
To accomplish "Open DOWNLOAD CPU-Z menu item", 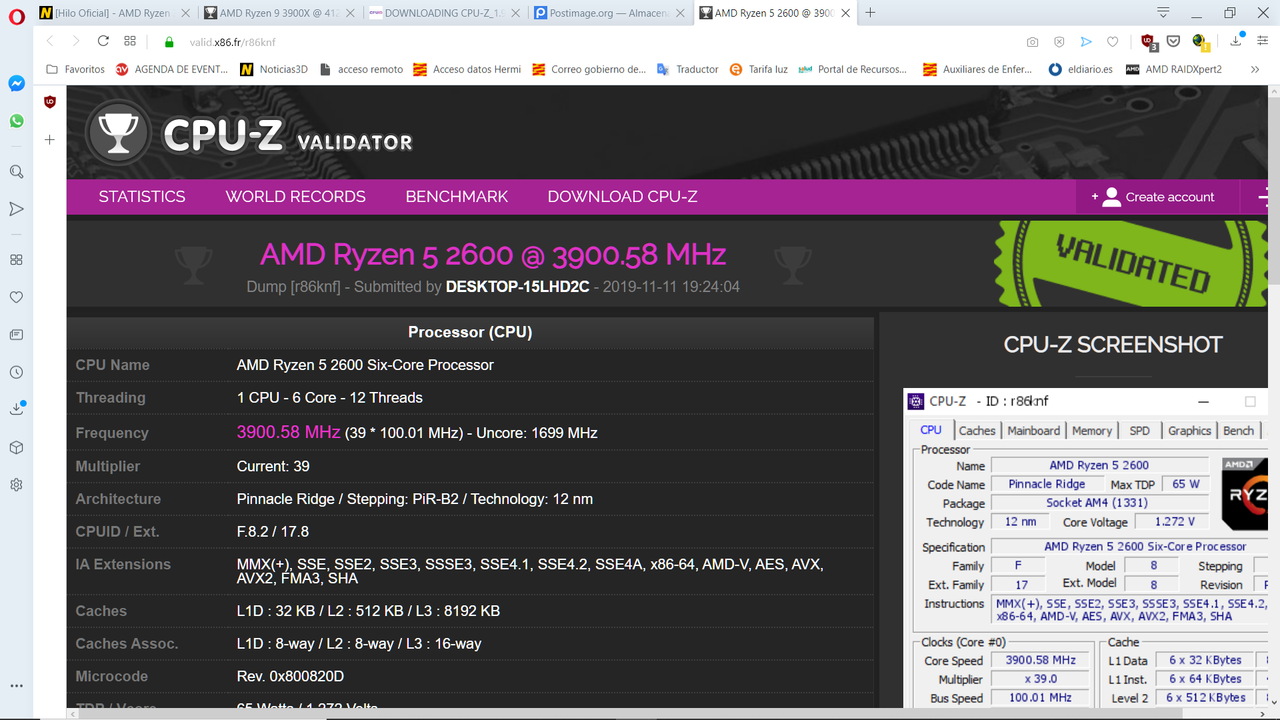I will coord(622,197).
